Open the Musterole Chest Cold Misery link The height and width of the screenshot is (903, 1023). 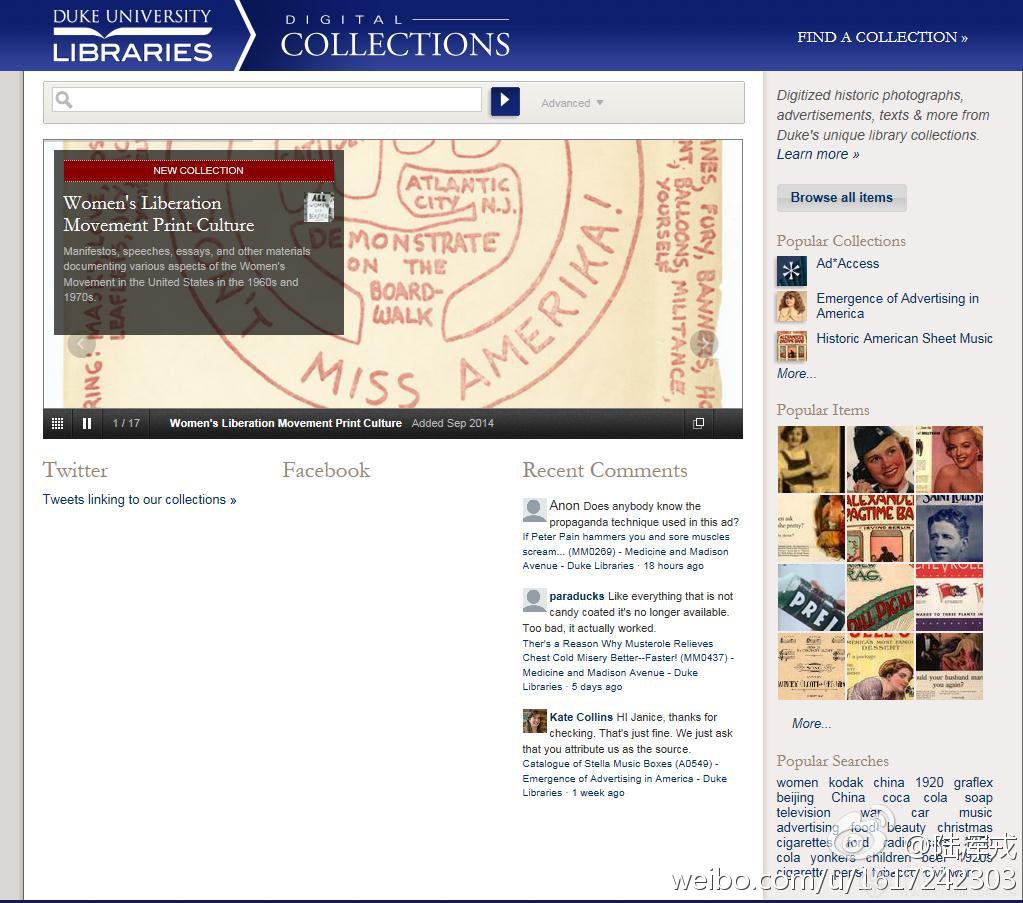(628, 666)
